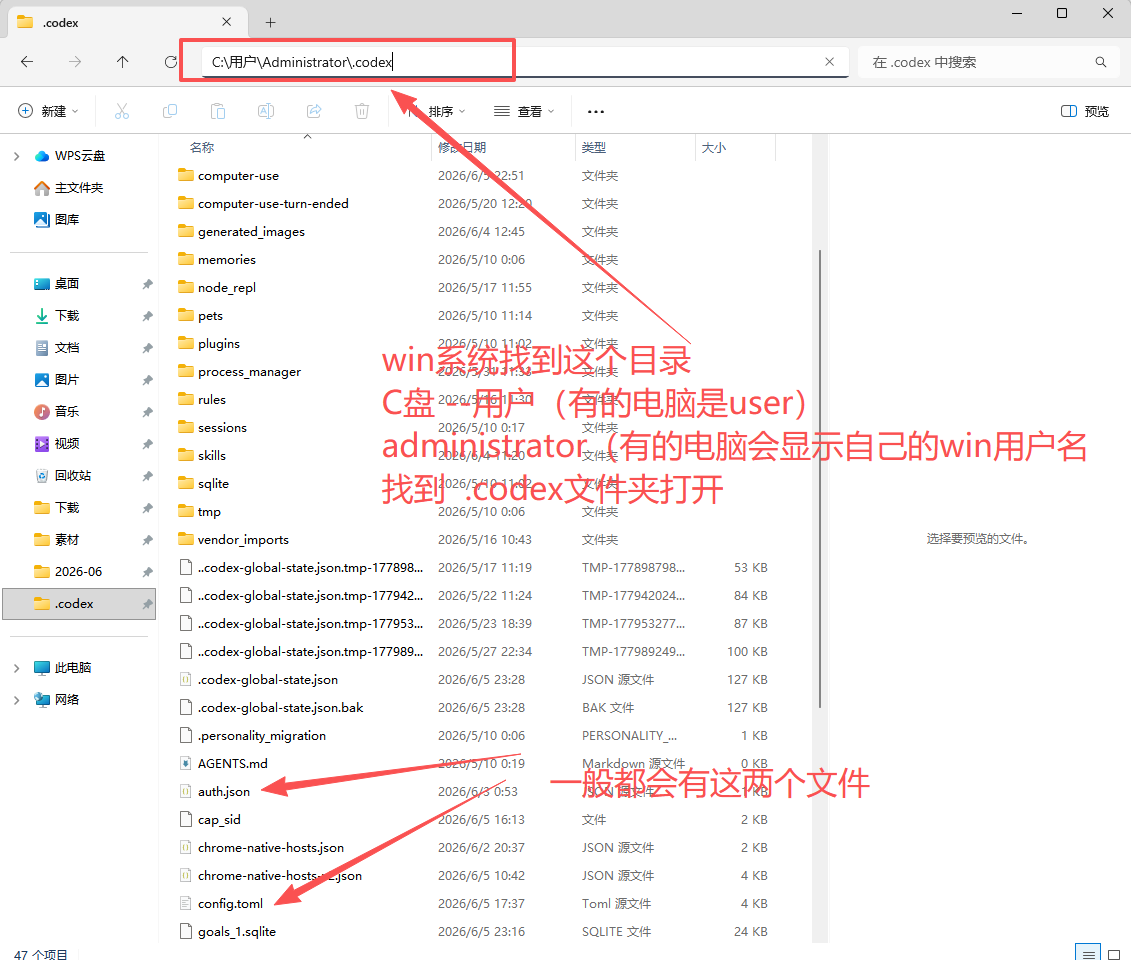Open the three-dots more options menu

point(596,112)
